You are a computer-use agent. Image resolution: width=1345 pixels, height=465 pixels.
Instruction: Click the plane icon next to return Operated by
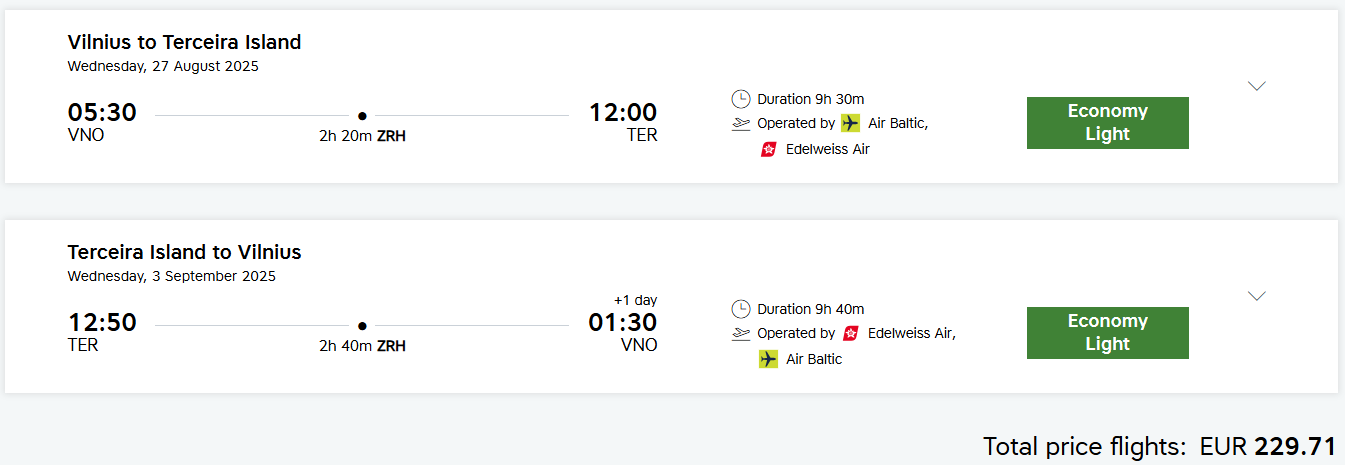pos(741,334)
